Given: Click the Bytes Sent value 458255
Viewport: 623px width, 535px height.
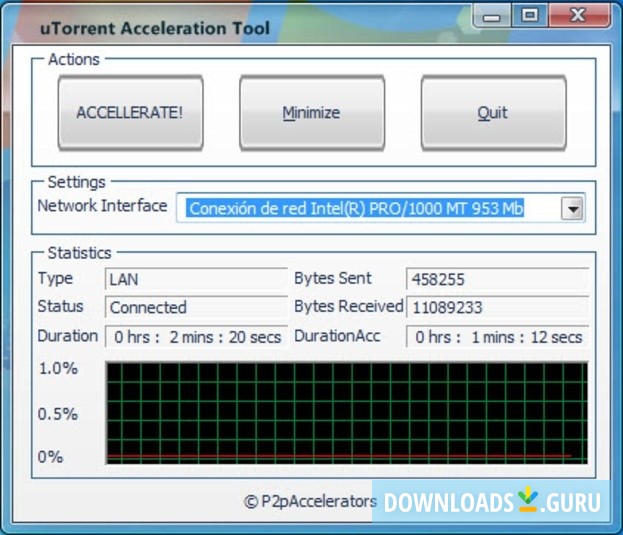Looking at the screenshot, I should pyautogui.click(x=497, y=279).
